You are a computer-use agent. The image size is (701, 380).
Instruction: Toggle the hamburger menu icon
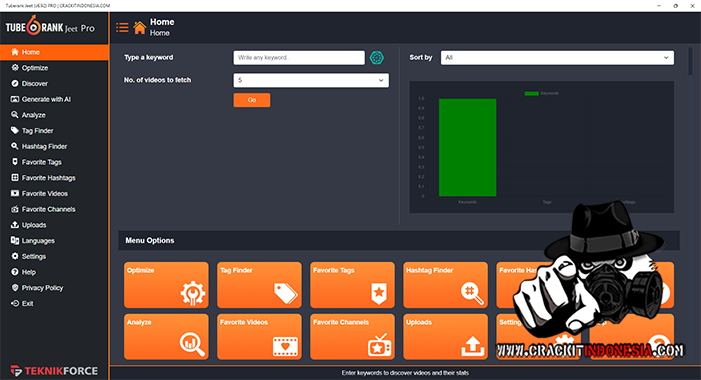pos(122,28)
